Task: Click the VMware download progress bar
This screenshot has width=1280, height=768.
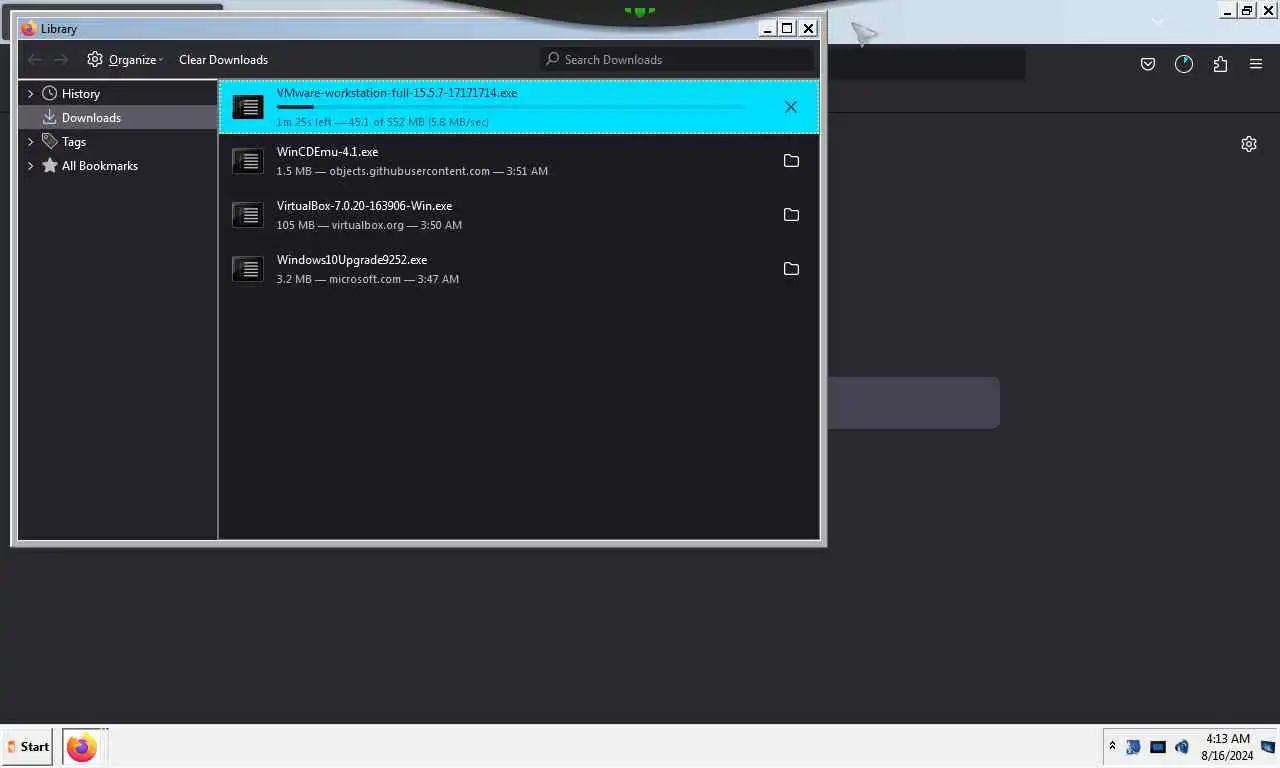Action: [x=510, y=107]
